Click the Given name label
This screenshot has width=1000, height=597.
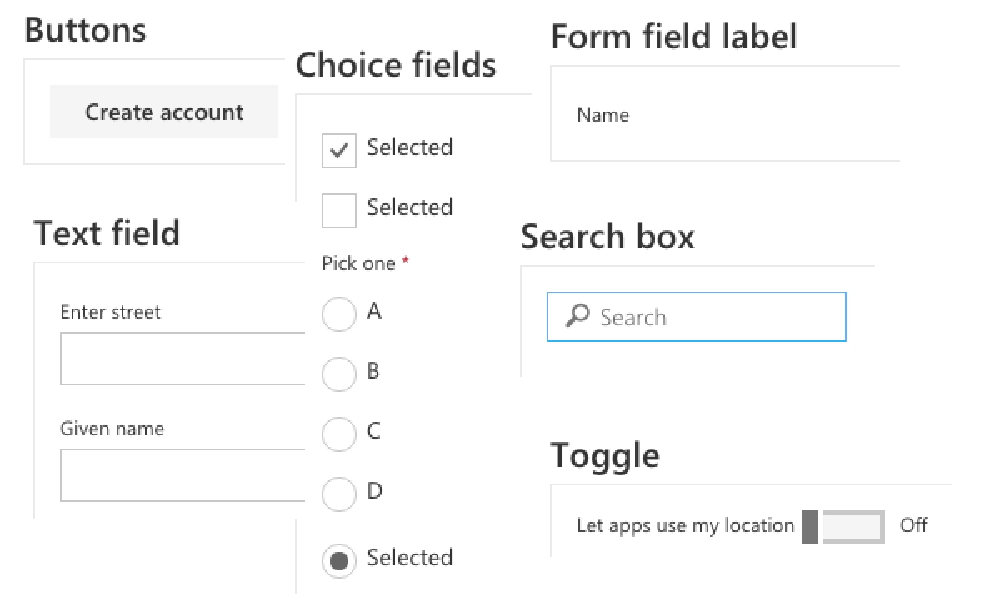click(112, 429)
